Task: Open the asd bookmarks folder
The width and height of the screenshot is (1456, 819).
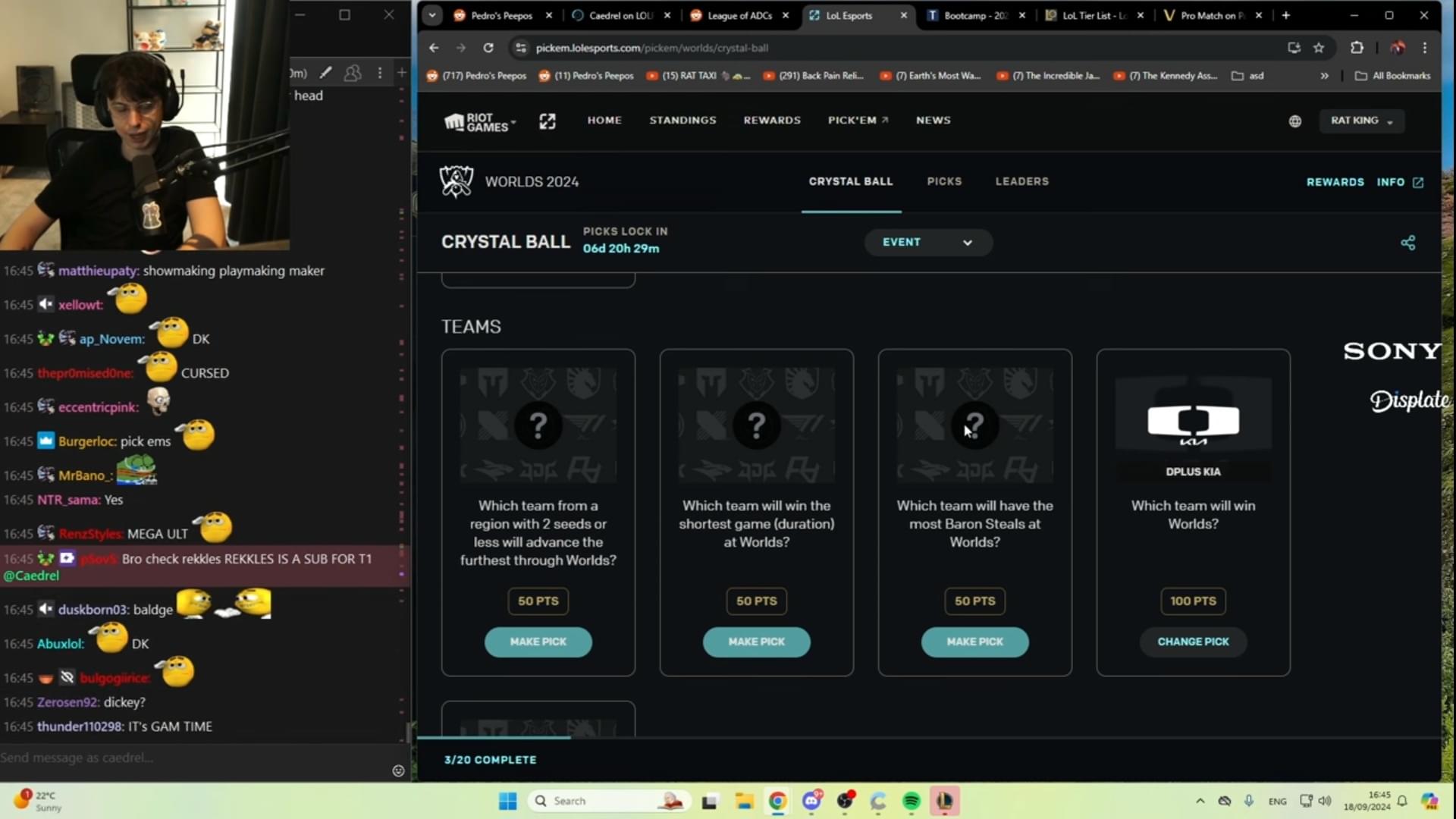Action: 1247,76
